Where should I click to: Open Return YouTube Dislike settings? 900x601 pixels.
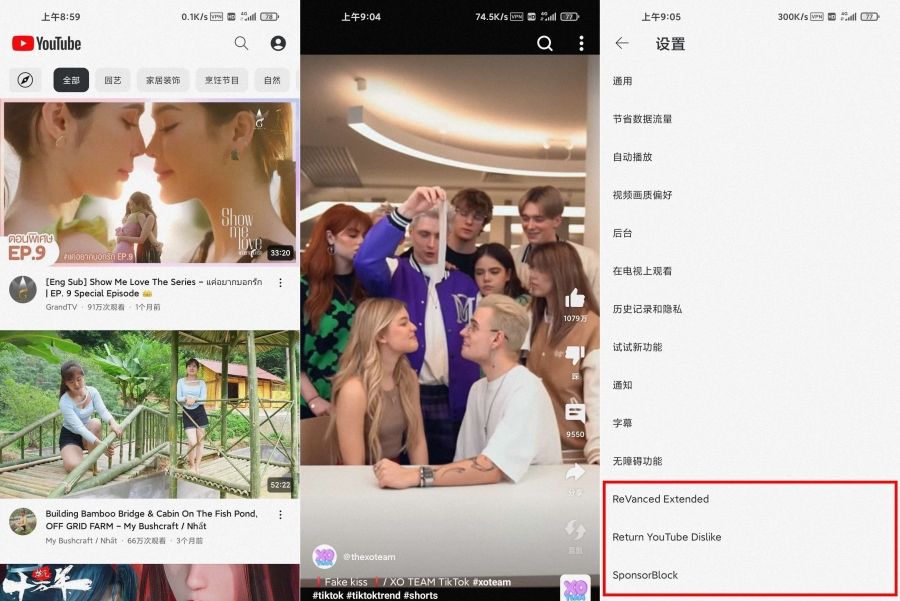[x=667, y=537]
